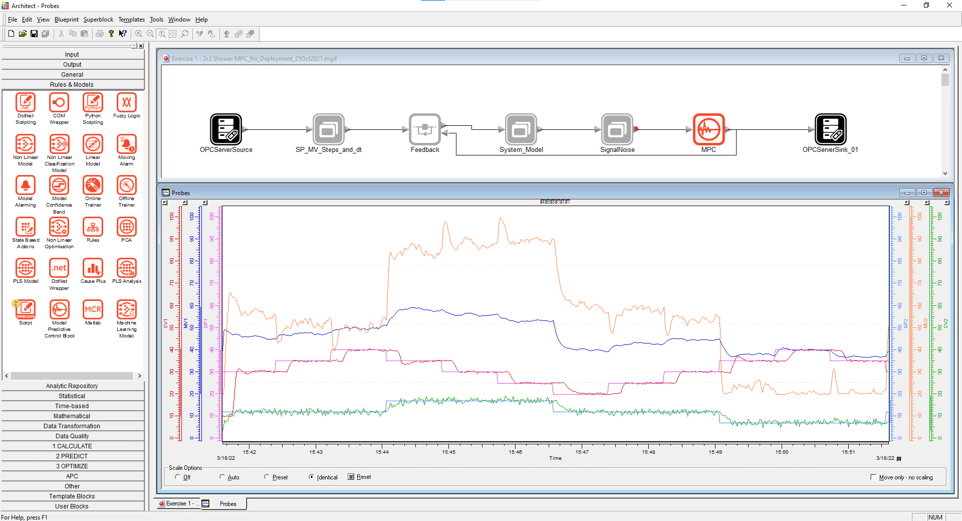Click the Save toolbar icon
Image resolution: width=962 pixels, height=521 pixels.
[34, 34]
